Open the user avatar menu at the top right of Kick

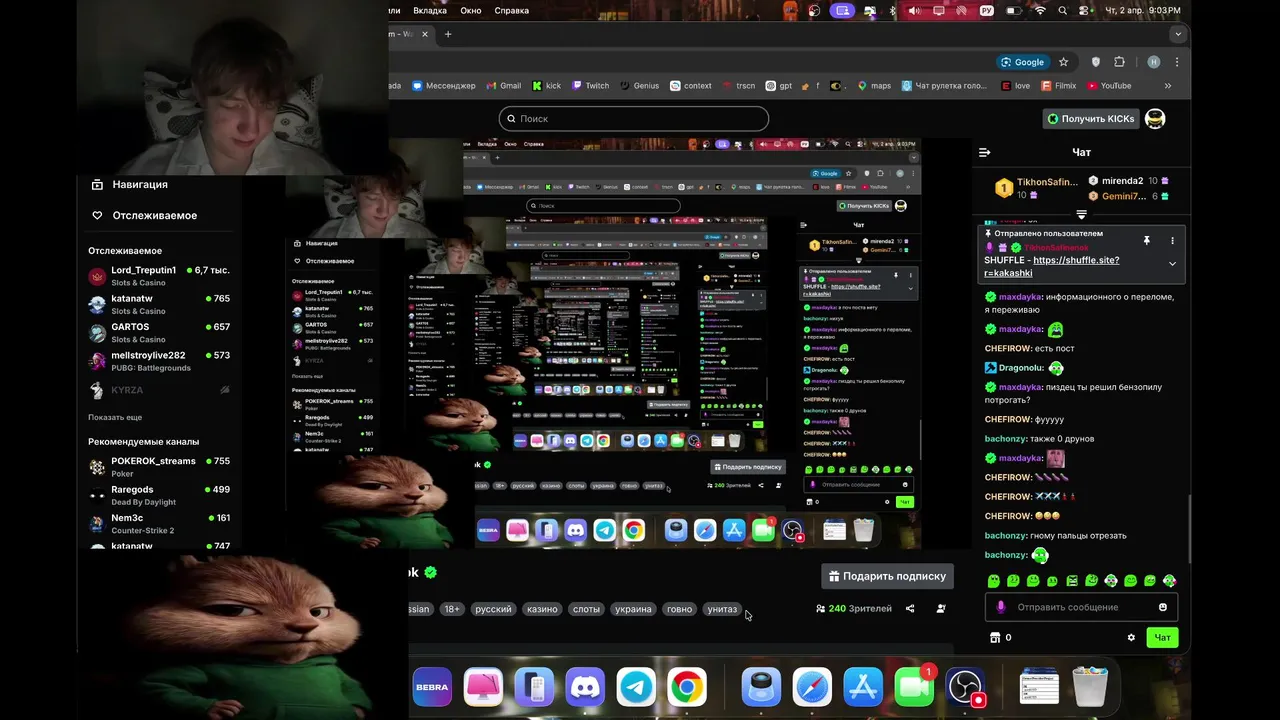coord(1155,118)
